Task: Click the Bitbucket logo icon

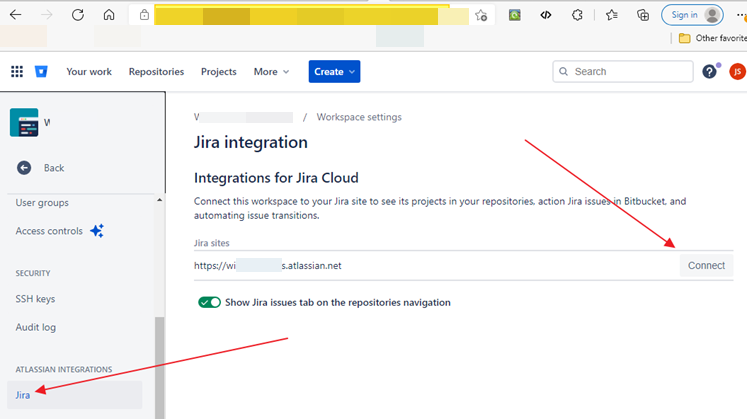Action: pos(41,71)
